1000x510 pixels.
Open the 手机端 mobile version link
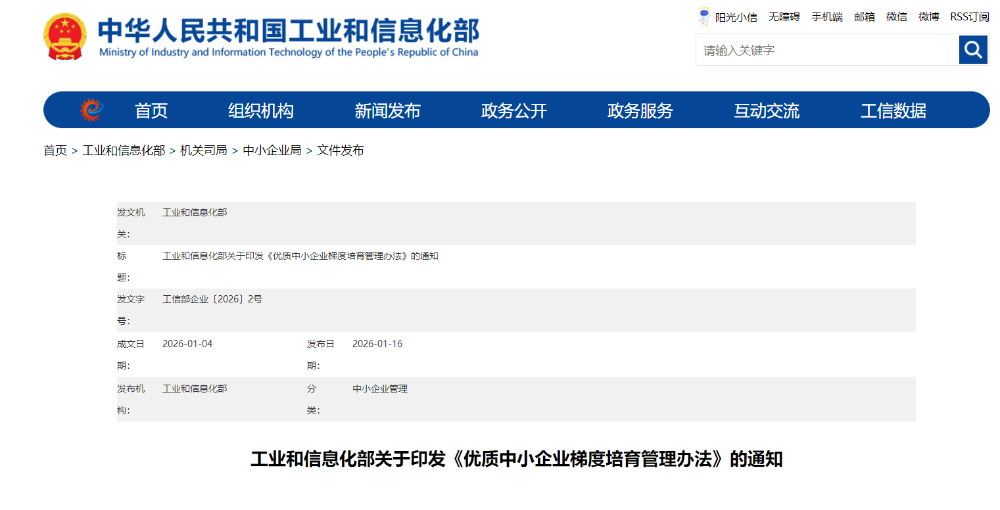click(827, 17)
